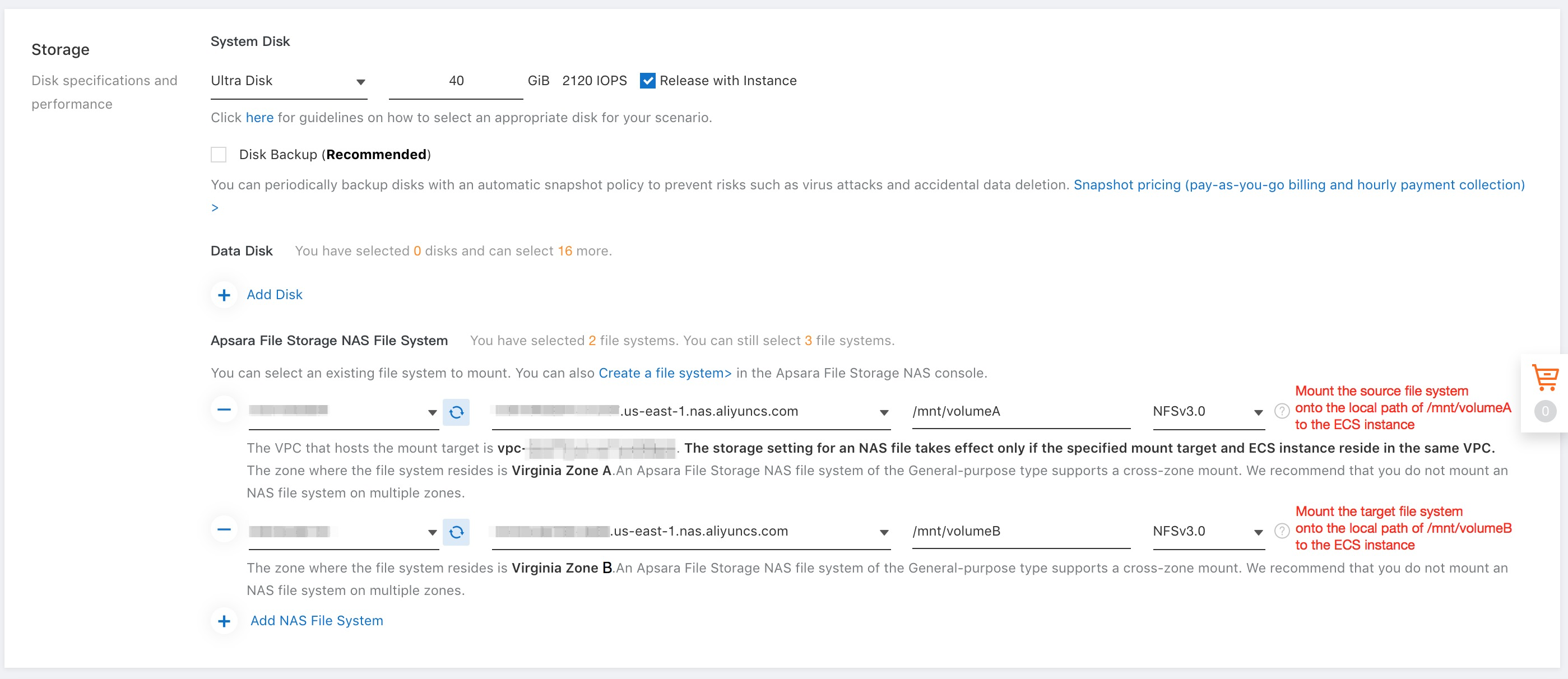Click the Add Disk link

coord(275,295)
